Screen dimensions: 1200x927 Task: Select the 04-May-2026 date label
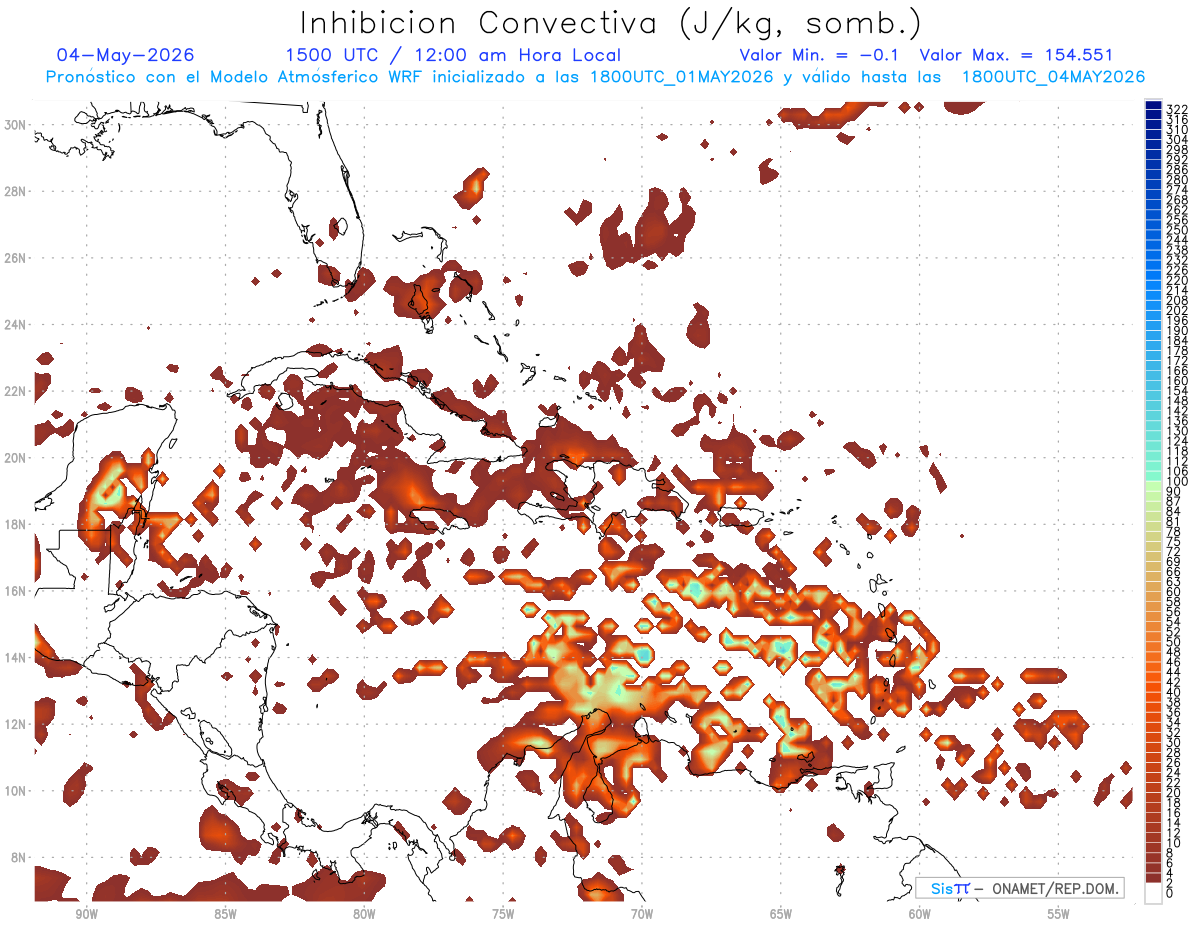click(x=125, y=55)
